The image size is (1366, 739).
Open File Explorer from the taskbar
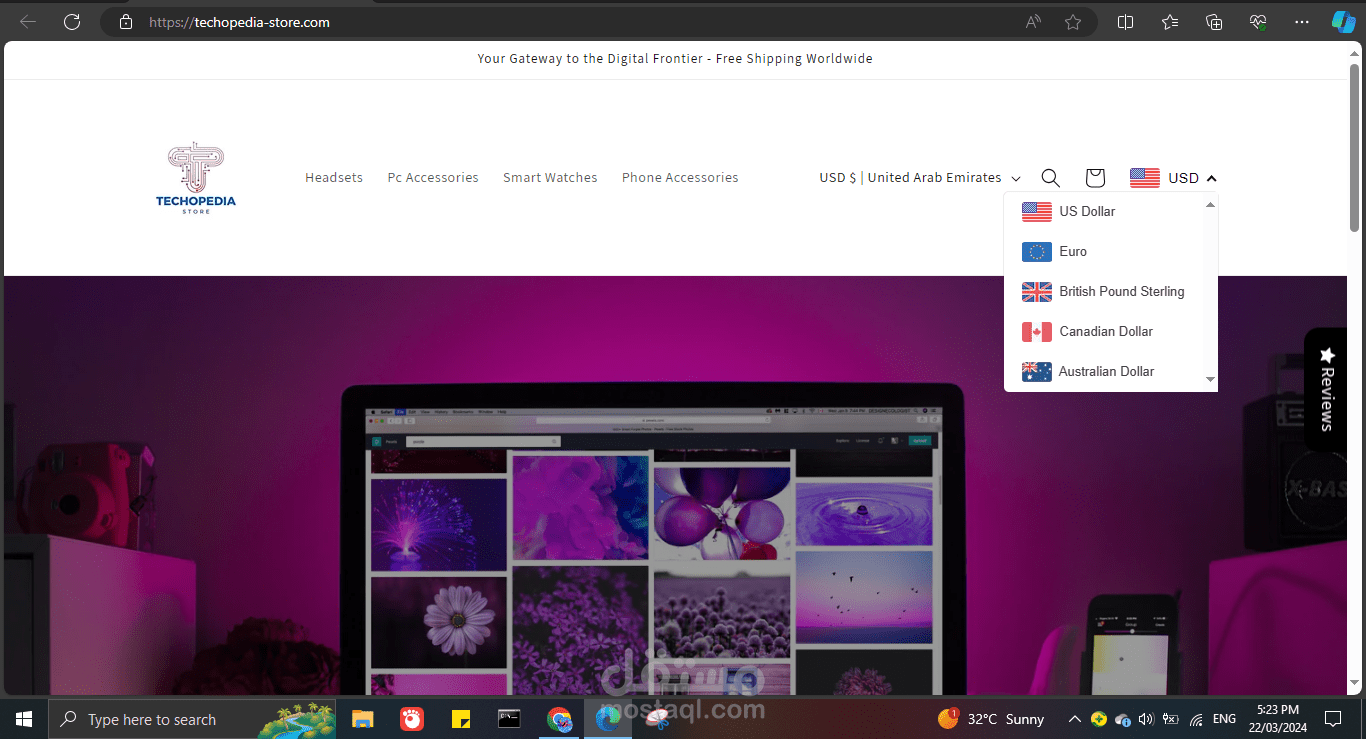tap(362, 719)
